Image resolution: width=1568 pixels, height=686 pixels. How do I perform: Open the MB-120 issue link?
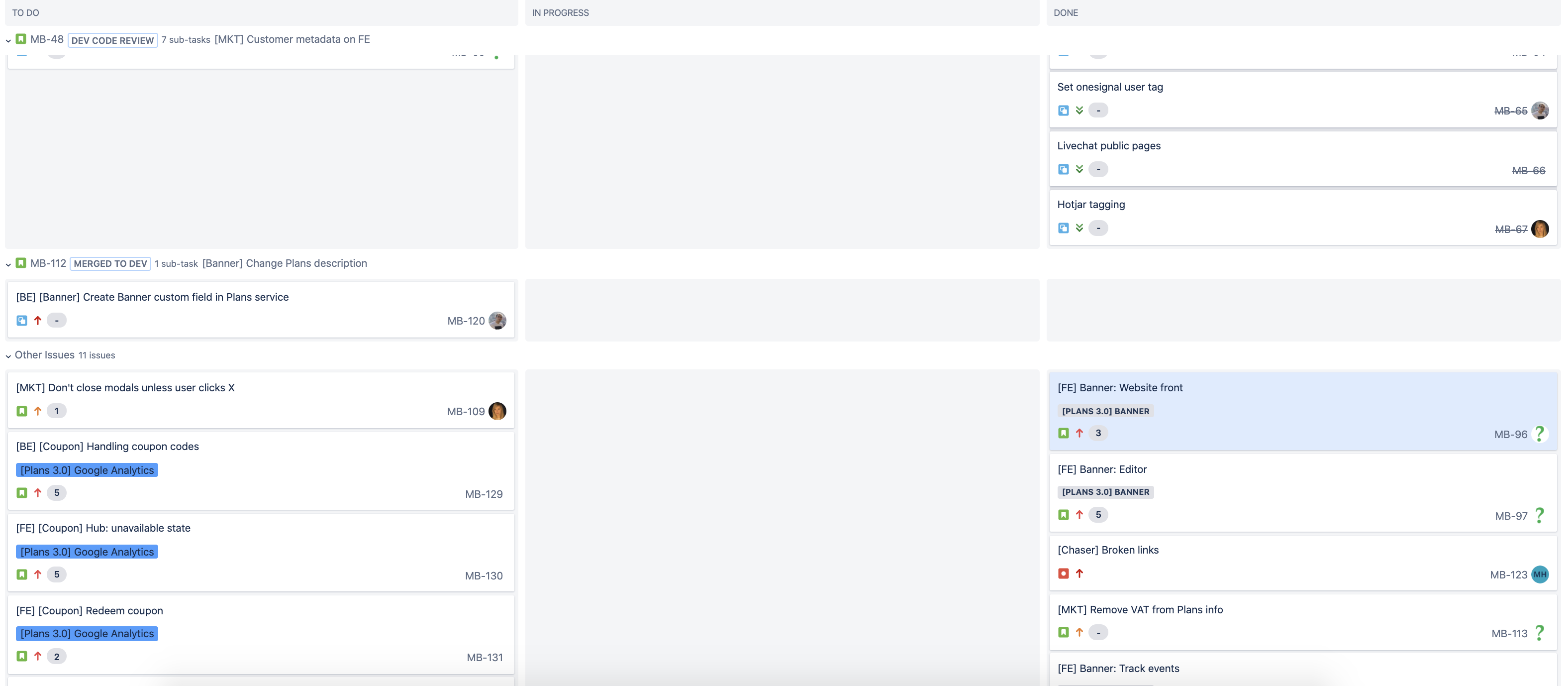tap(466, 321)
